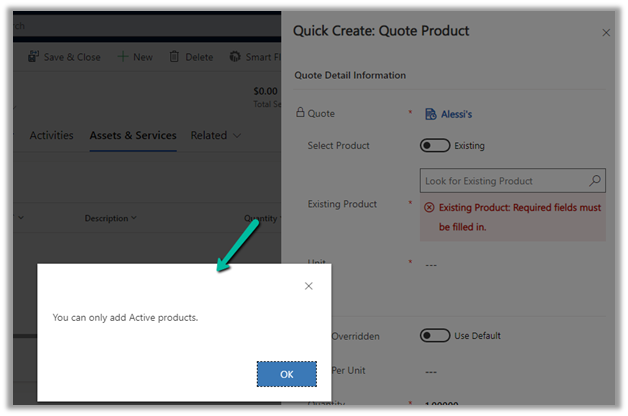
Task: Click the New command label
Action: click(x=143, y=57)
